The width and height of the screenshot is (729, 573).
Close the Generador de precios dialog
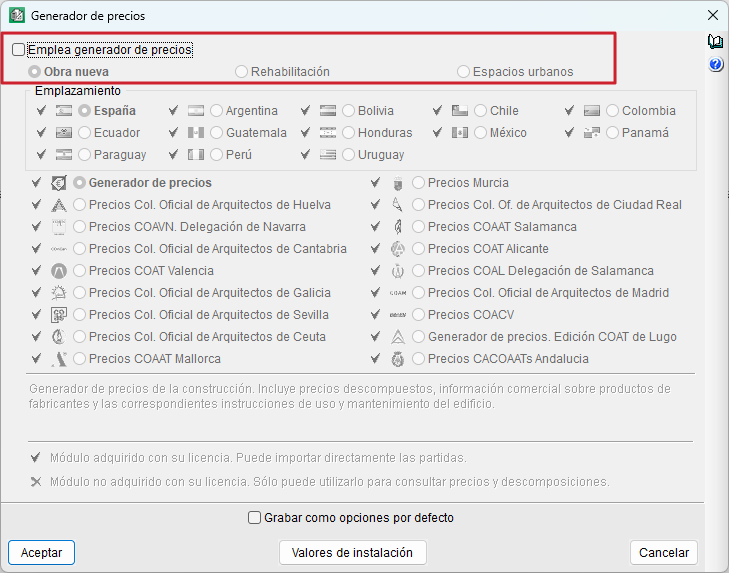(713, 15)
